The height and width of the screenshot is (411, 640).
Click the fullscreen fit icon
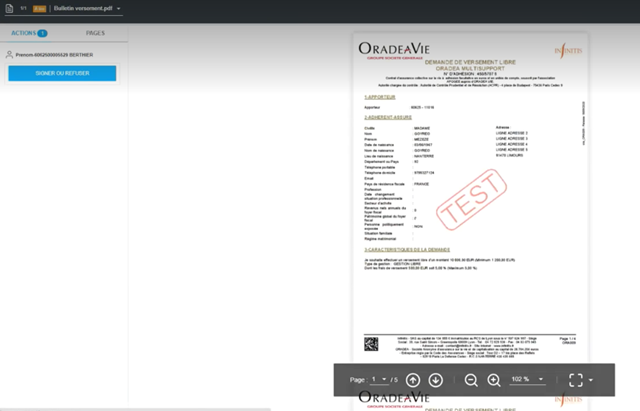pos(575,380)
